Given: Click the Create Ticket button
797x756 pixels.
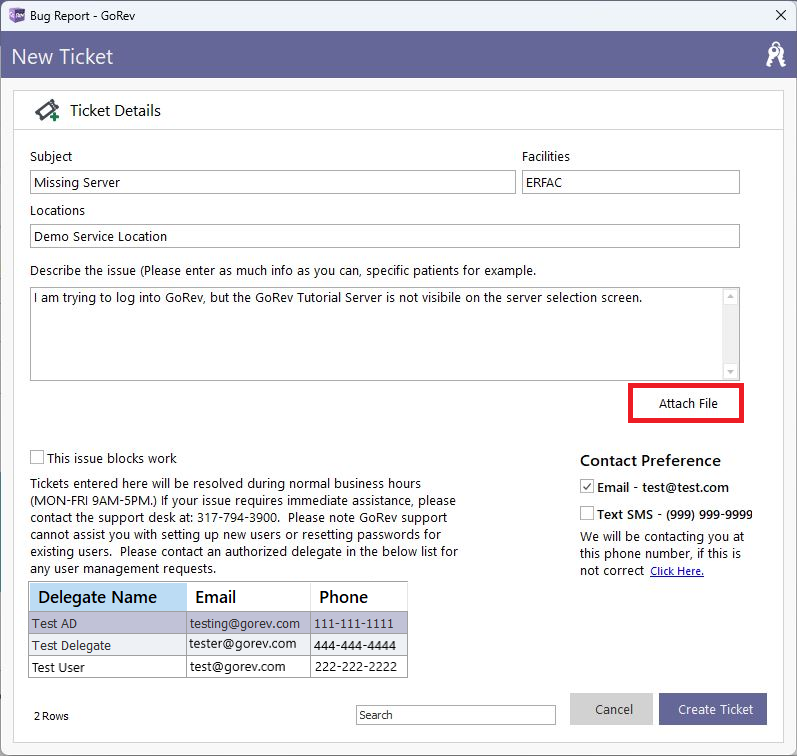Looking at the screenshot, I should click(x=713, y=709).
